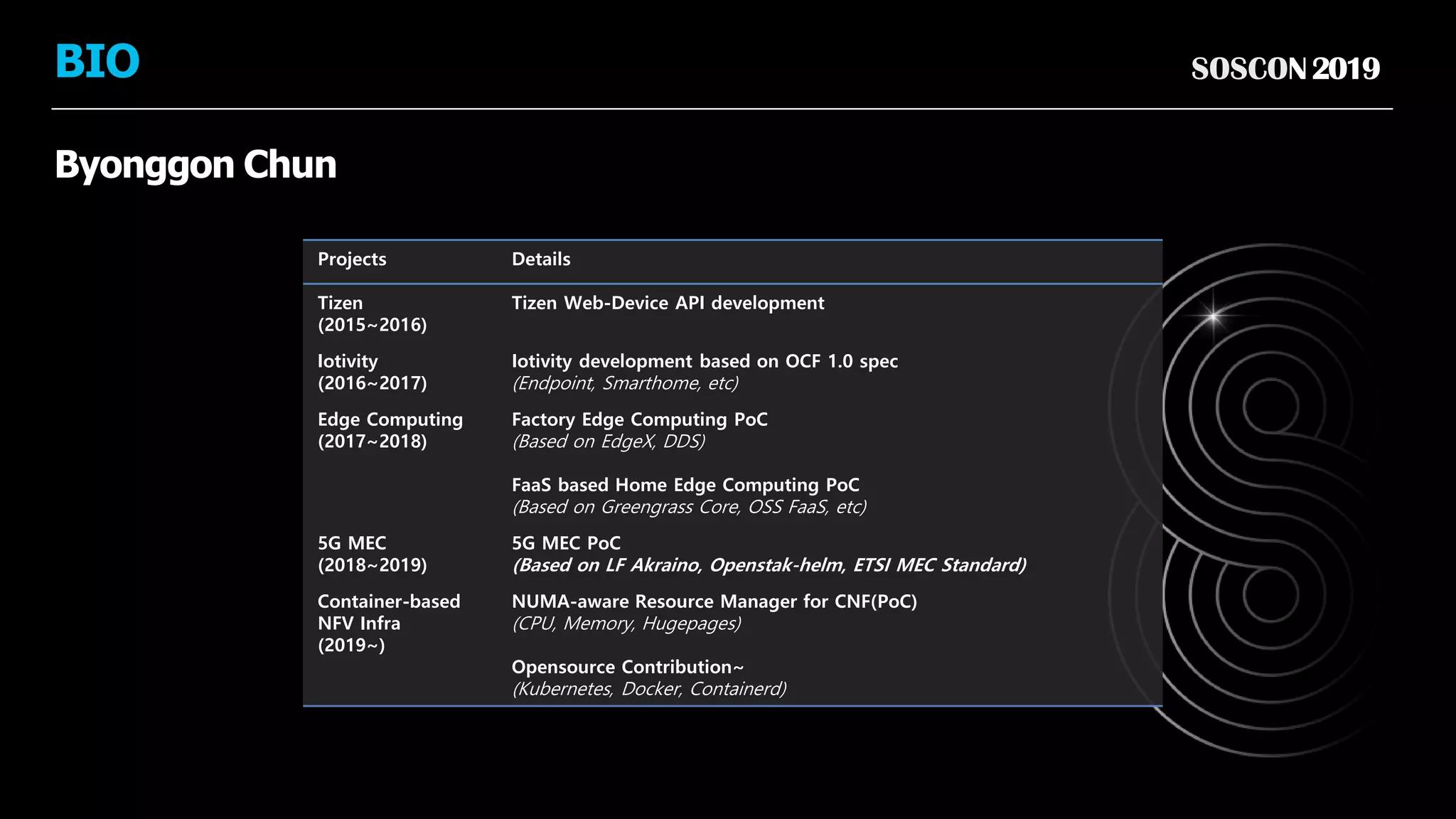Screen dimensions: 1456x819
Task: Click the BIO slide heading
Action: tap(97, 62)
